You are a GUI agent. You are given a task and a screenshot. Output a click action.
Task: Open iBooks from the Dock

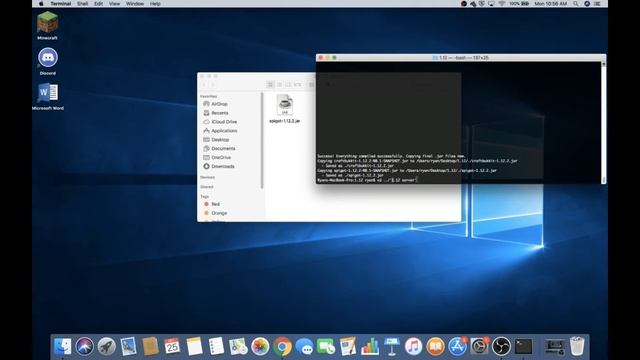point(436,347)
